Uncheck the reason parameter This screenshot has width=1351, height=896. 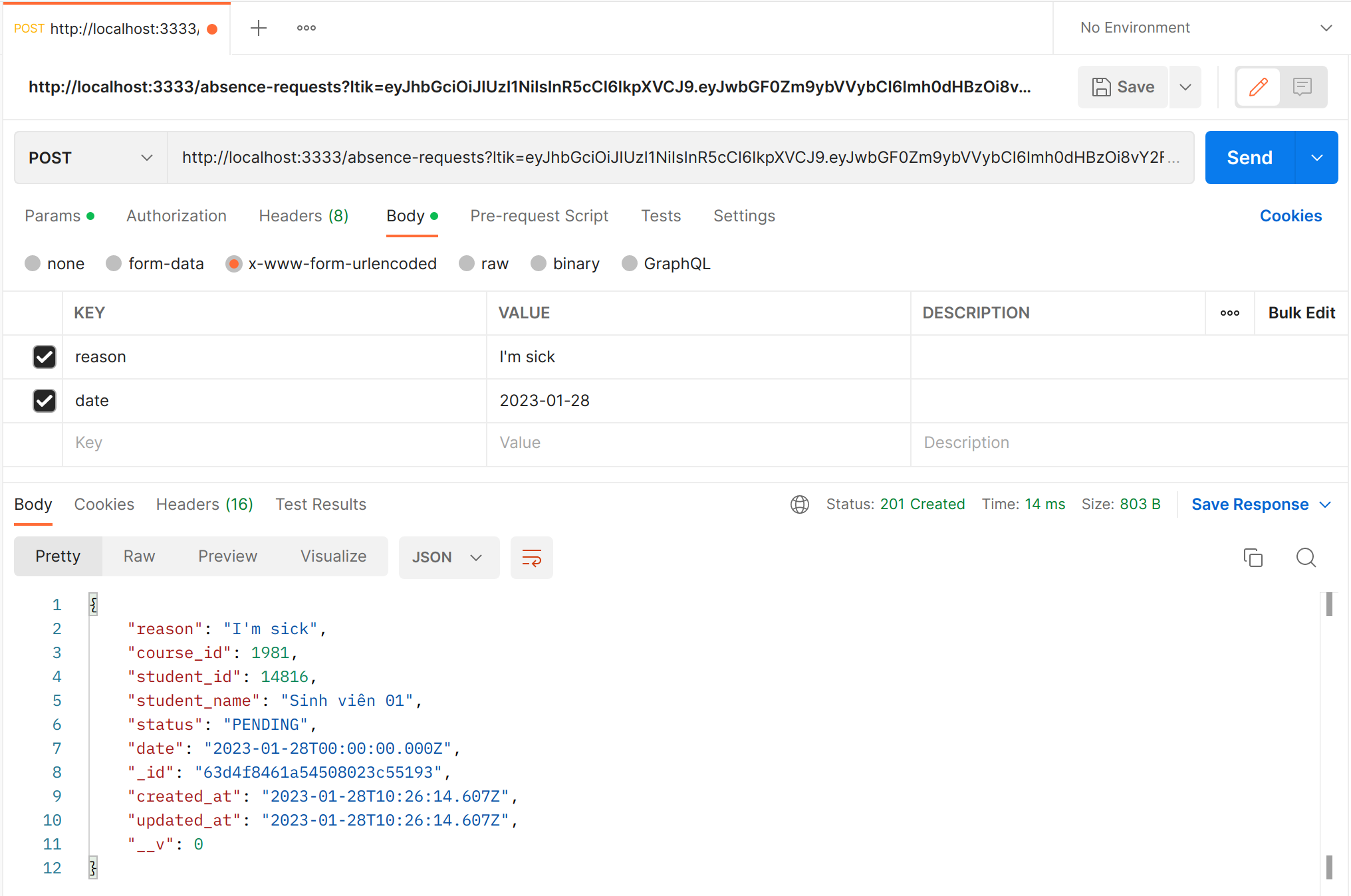[x=44, y=357]
